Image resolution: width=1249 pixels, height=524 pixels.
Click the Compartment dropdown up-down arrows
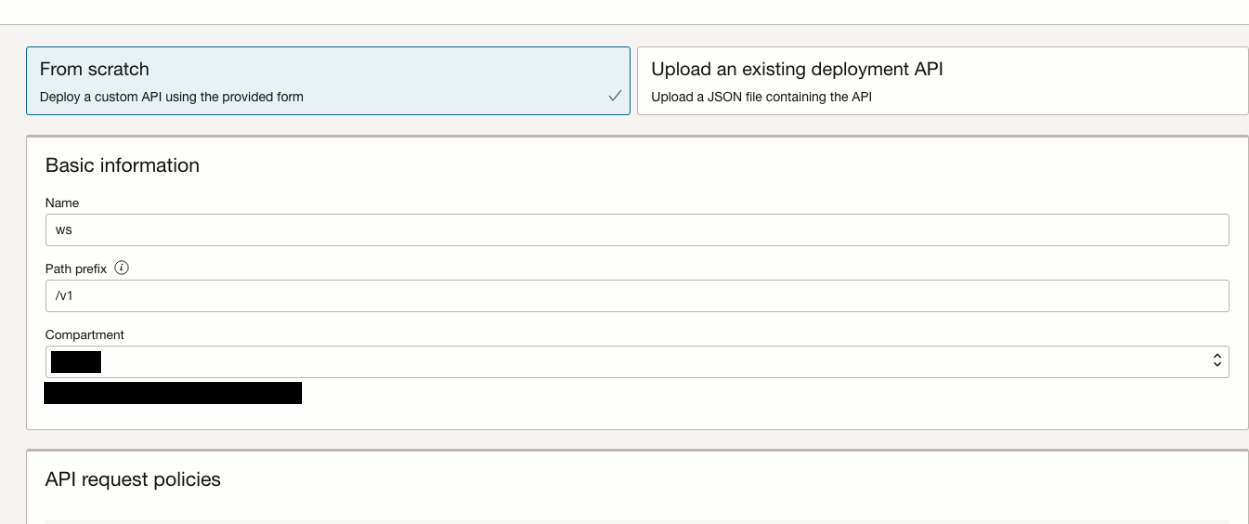(1217, 361)
